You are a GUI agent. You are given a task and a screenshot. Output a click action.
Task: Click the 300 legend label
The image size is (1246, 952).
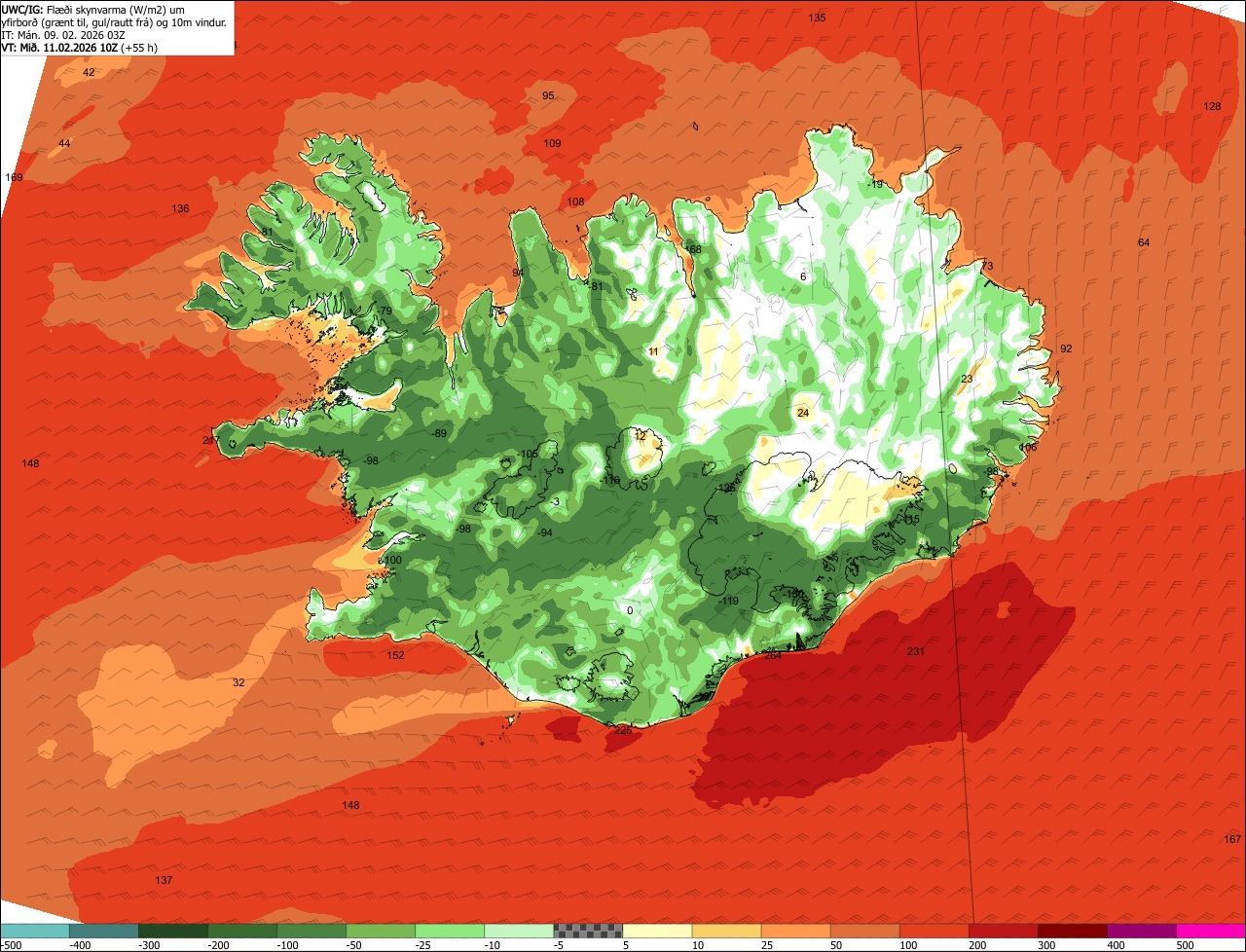pyautogui.click(x=1047, y=945)
